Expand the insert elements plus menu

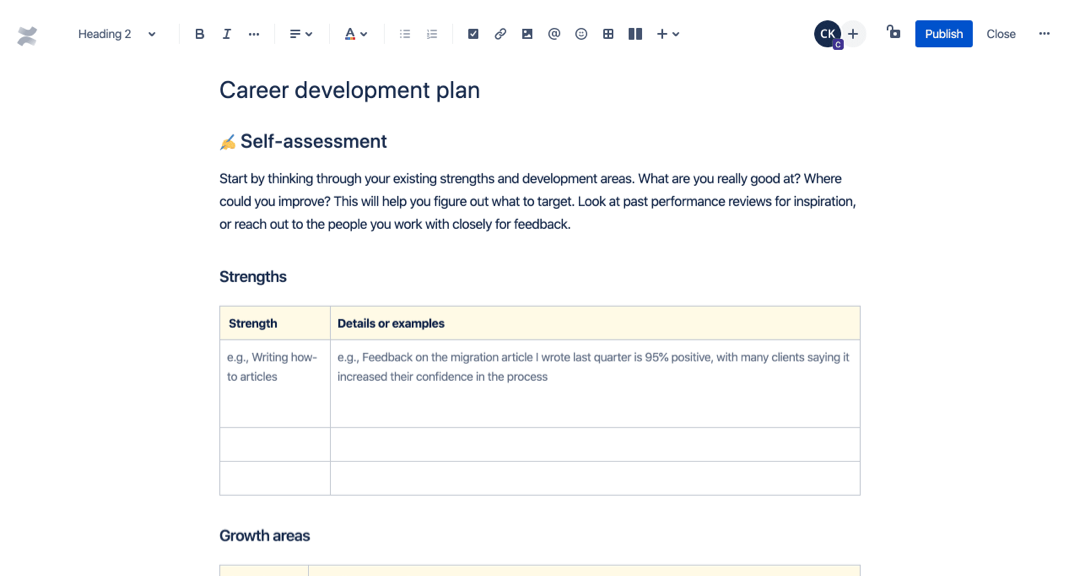(668, 33)
